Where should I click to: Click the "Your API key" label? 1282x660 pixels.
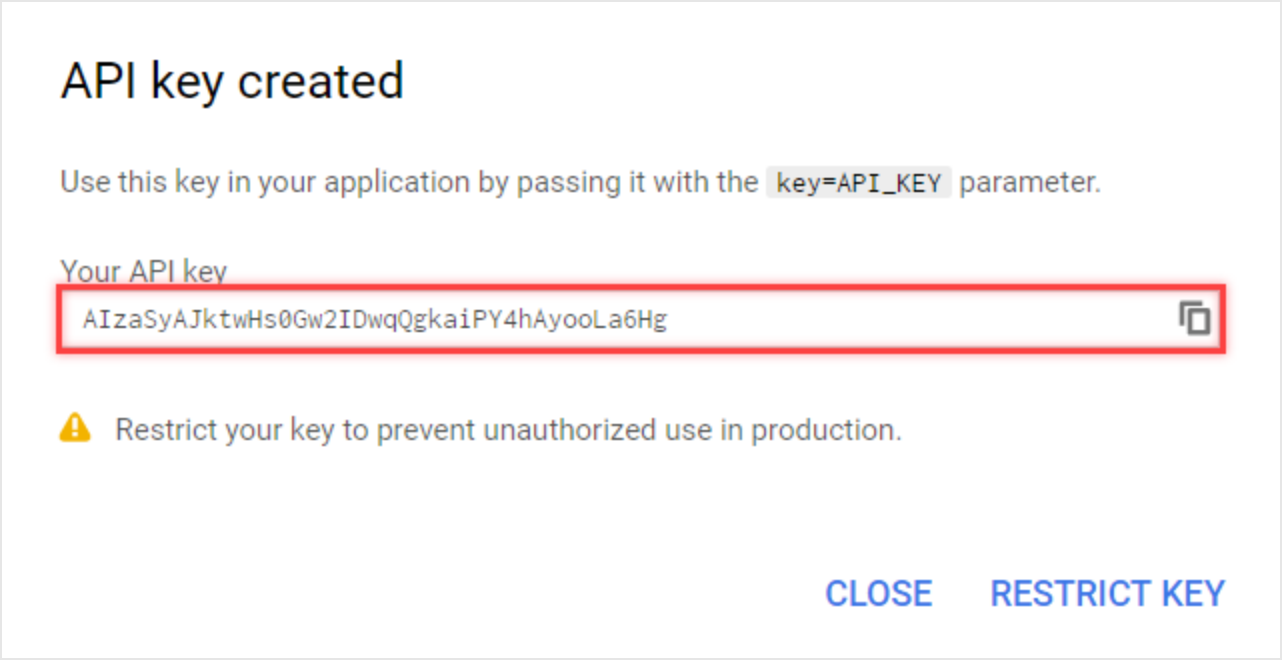tap(144, 271)
